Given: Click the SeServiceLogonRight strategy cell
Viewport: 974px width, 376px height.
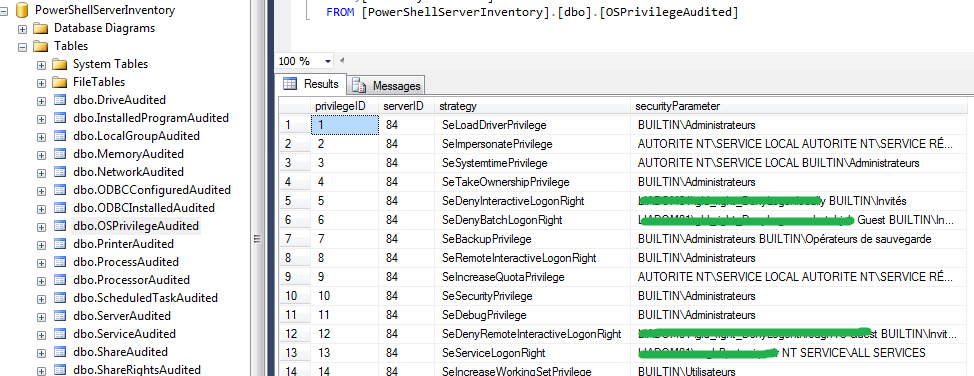Looking at the screenshot, I should tap(532, 353).
